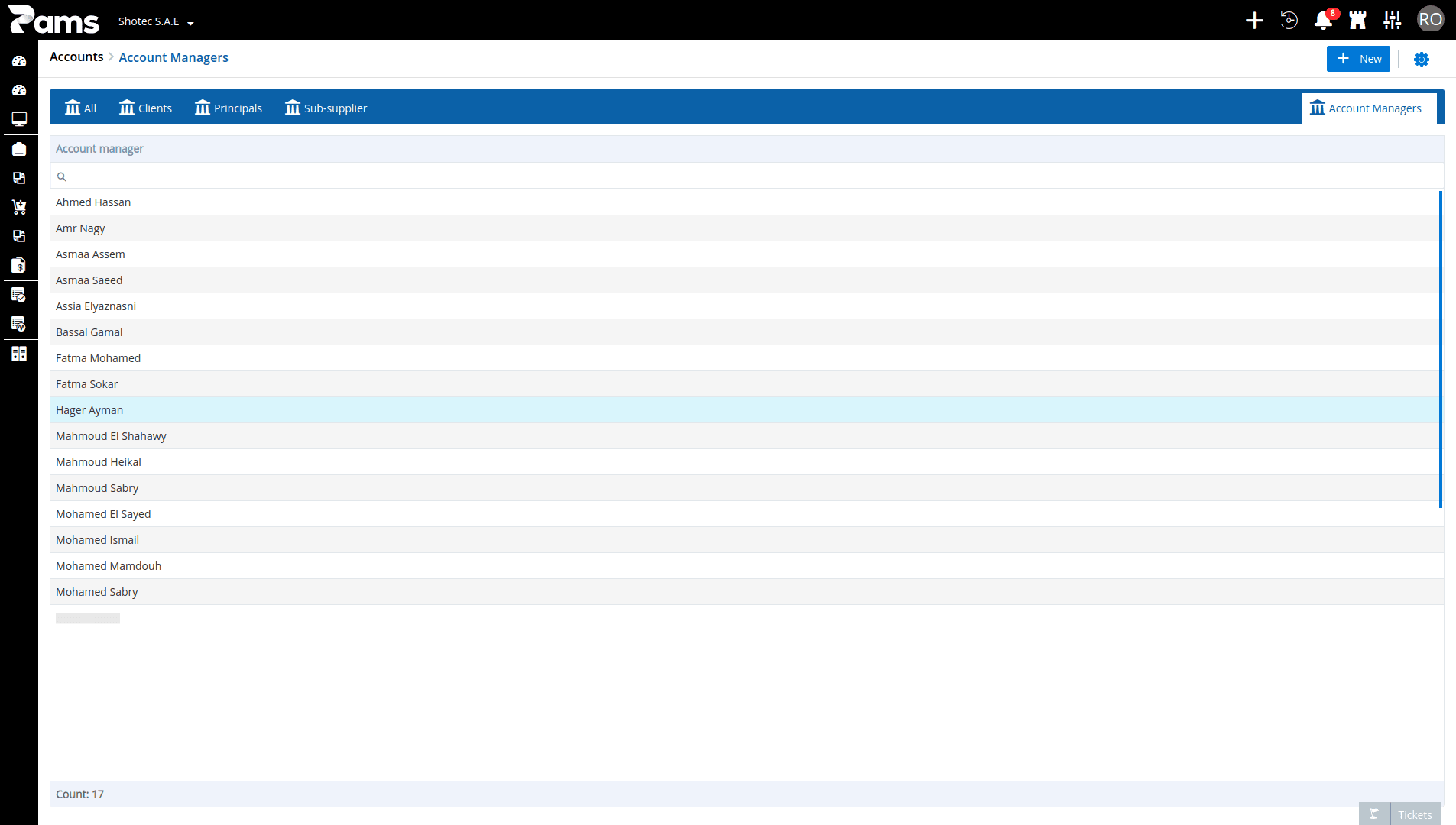Open the first dashboard gauge sidebar icon
This screenshot has height=825, width=1456.
[19, 61]
